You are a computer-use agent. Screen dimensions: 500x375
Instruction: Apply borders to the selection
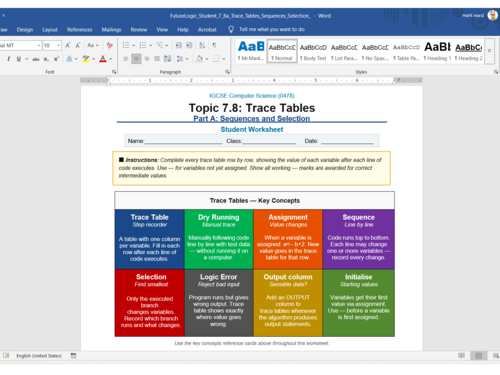pyautogui.click(x=216, y=59)
